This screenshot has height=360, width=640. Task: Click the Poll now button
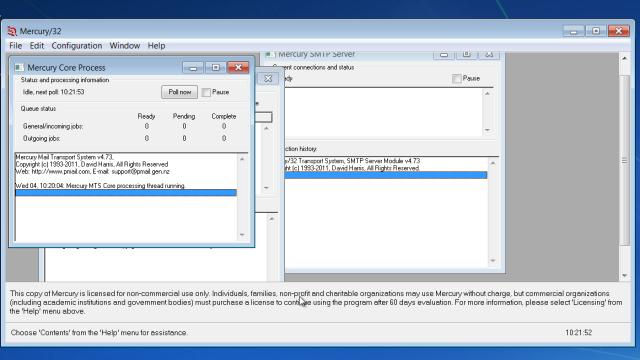180,92
